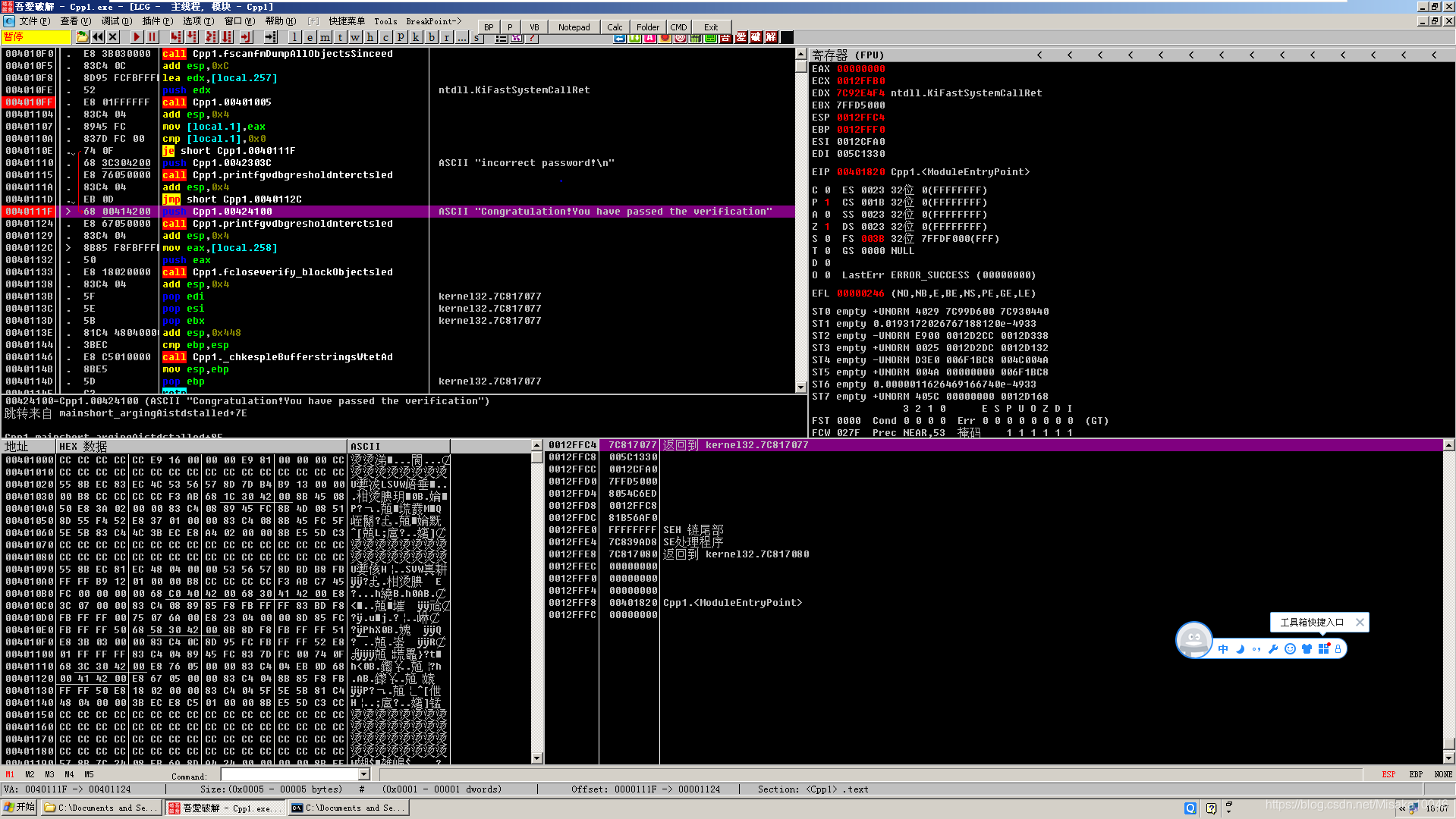
Task: Click hex dump scrollbar down arrow
Action: [537, 758]
